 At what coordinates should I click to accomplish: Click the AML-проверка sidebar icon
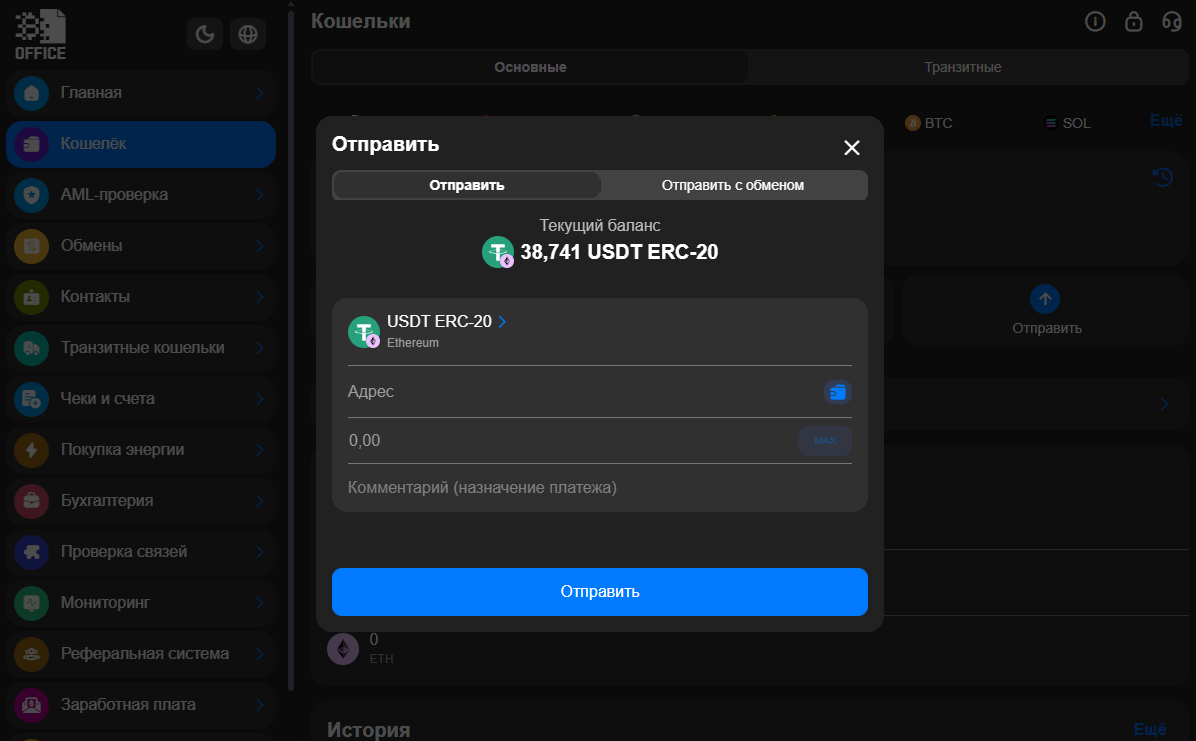tap(32, 195)
